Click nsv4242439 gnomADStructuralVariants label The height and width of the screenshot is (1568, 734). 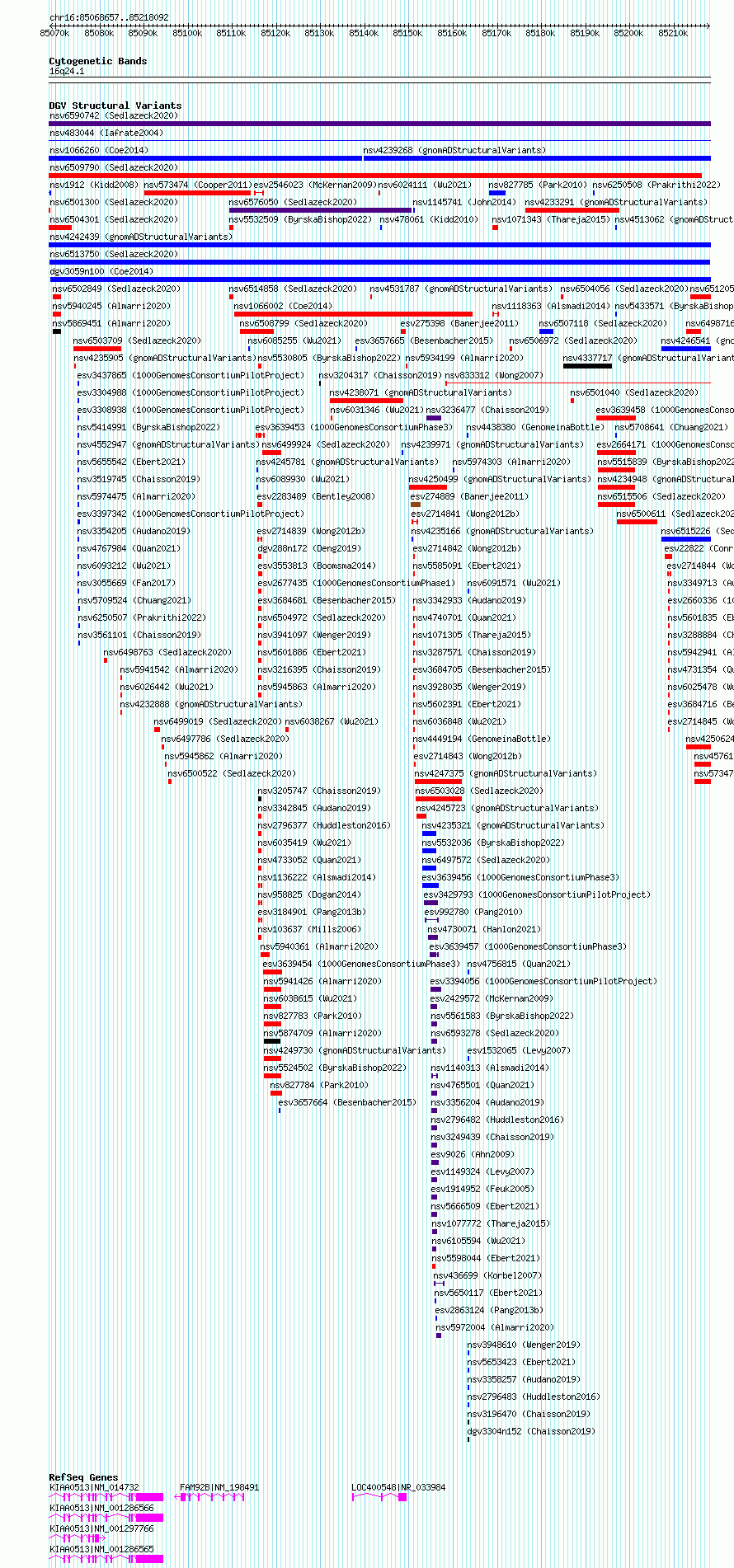(141, 237)
